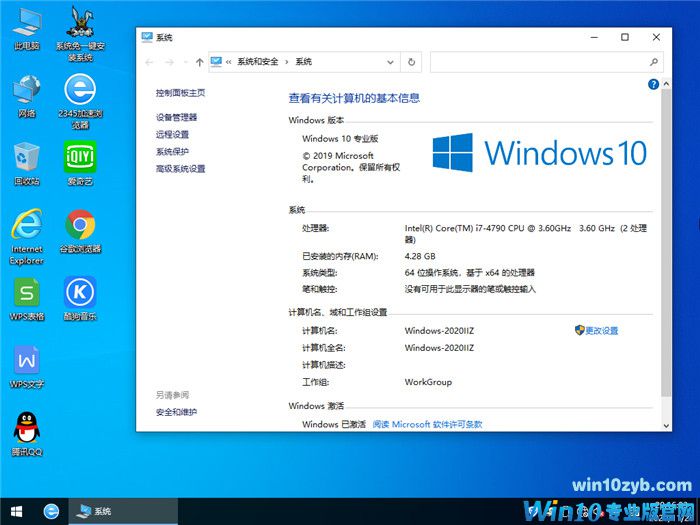Expand chevron after 系统和安全 breadcrumb

click(x=286, y=62)
